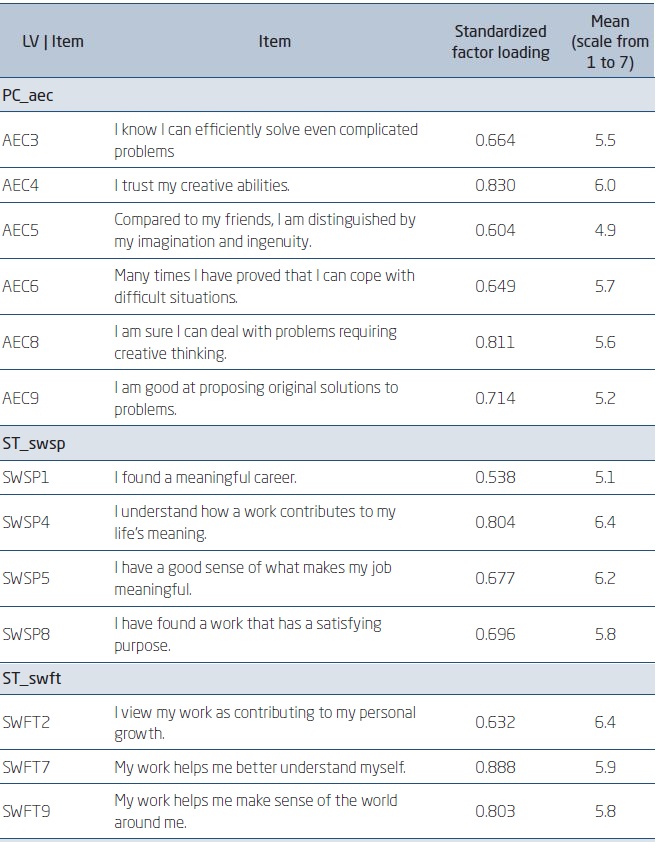Click the SWFT2 item code

tap(26, 722)
